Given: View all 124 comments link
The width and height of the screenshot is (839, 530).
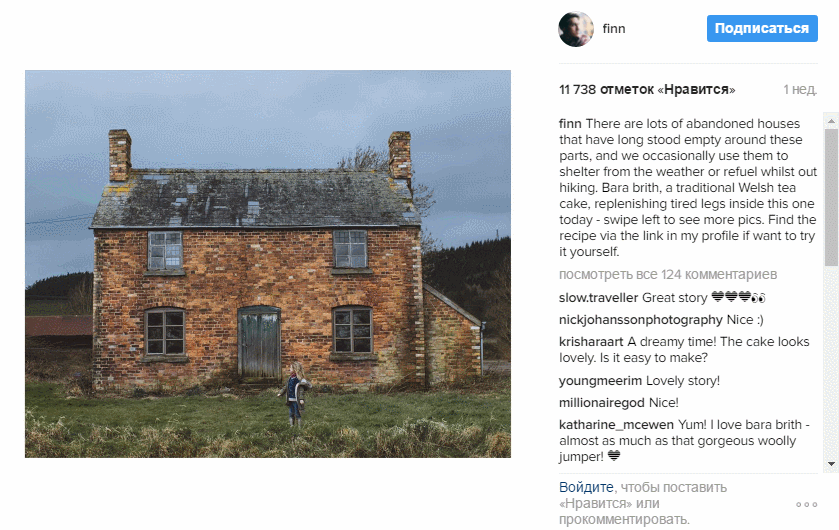Looking at the screenshot, I should coord(668,274).
